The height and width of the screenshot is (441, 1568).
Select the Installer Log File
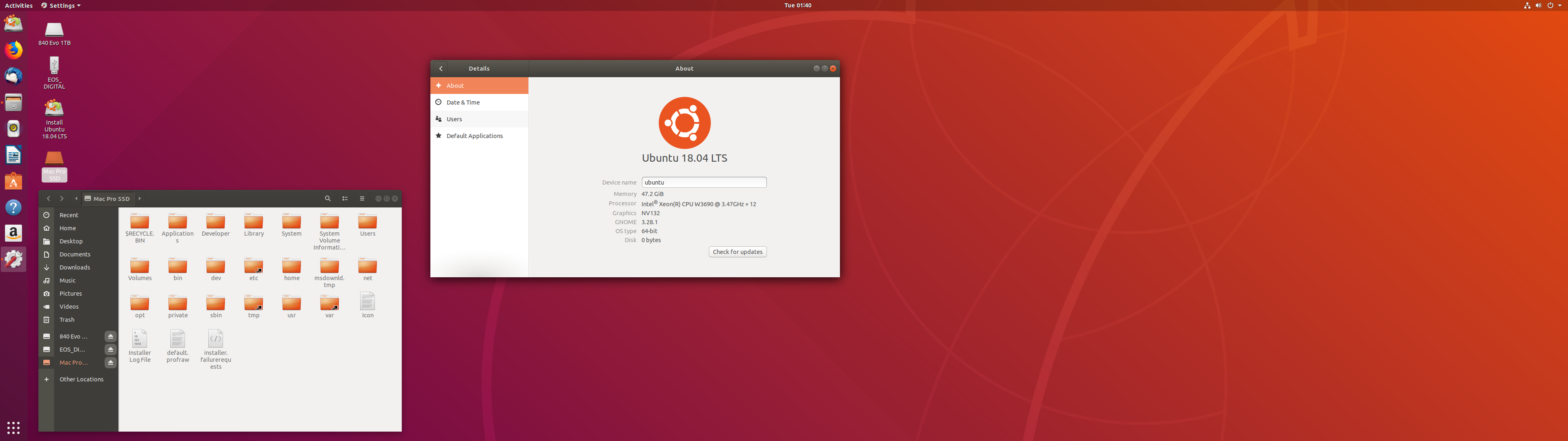pos(139,346)
